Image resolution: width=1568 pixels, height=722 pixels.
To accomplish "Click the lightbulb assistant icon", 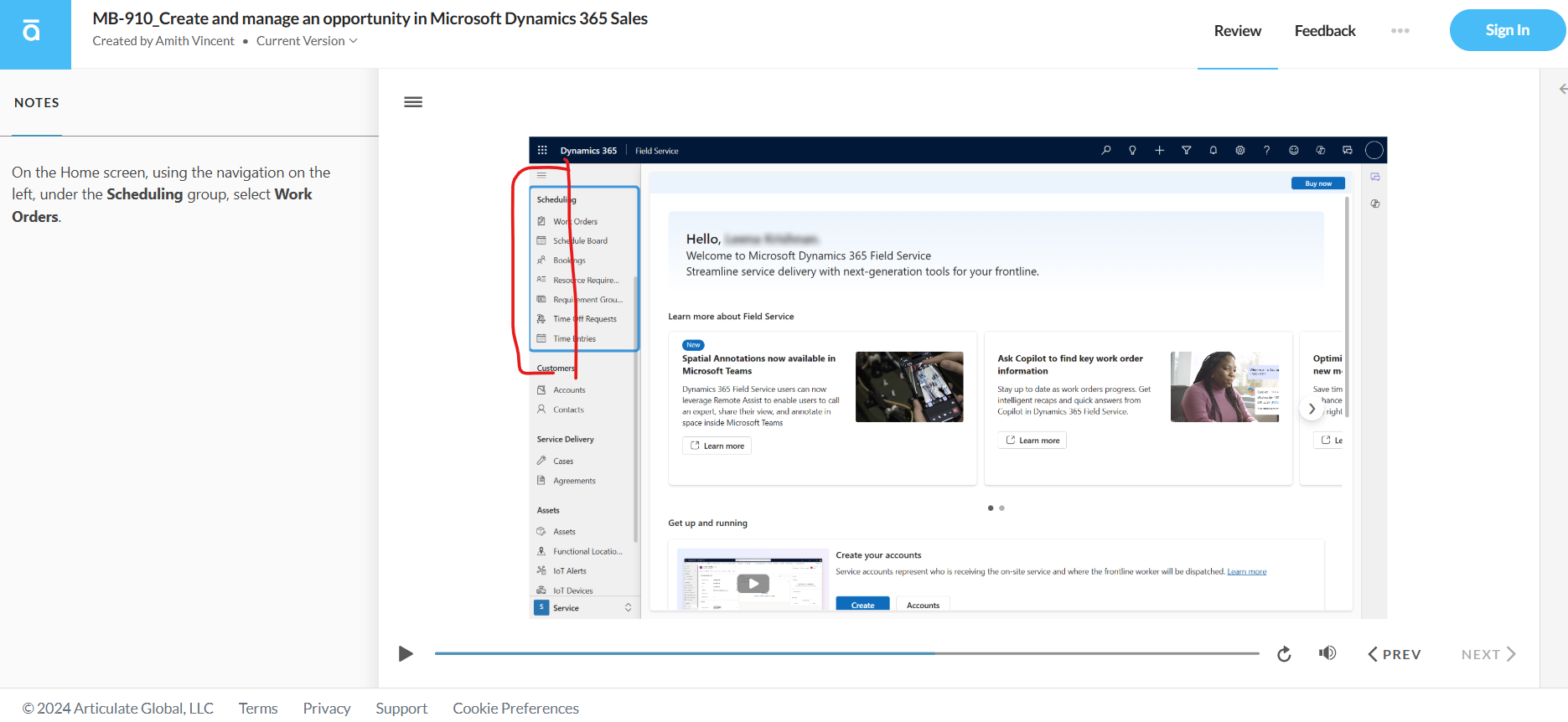I will pyautogui.click(x=1133, y=151).
